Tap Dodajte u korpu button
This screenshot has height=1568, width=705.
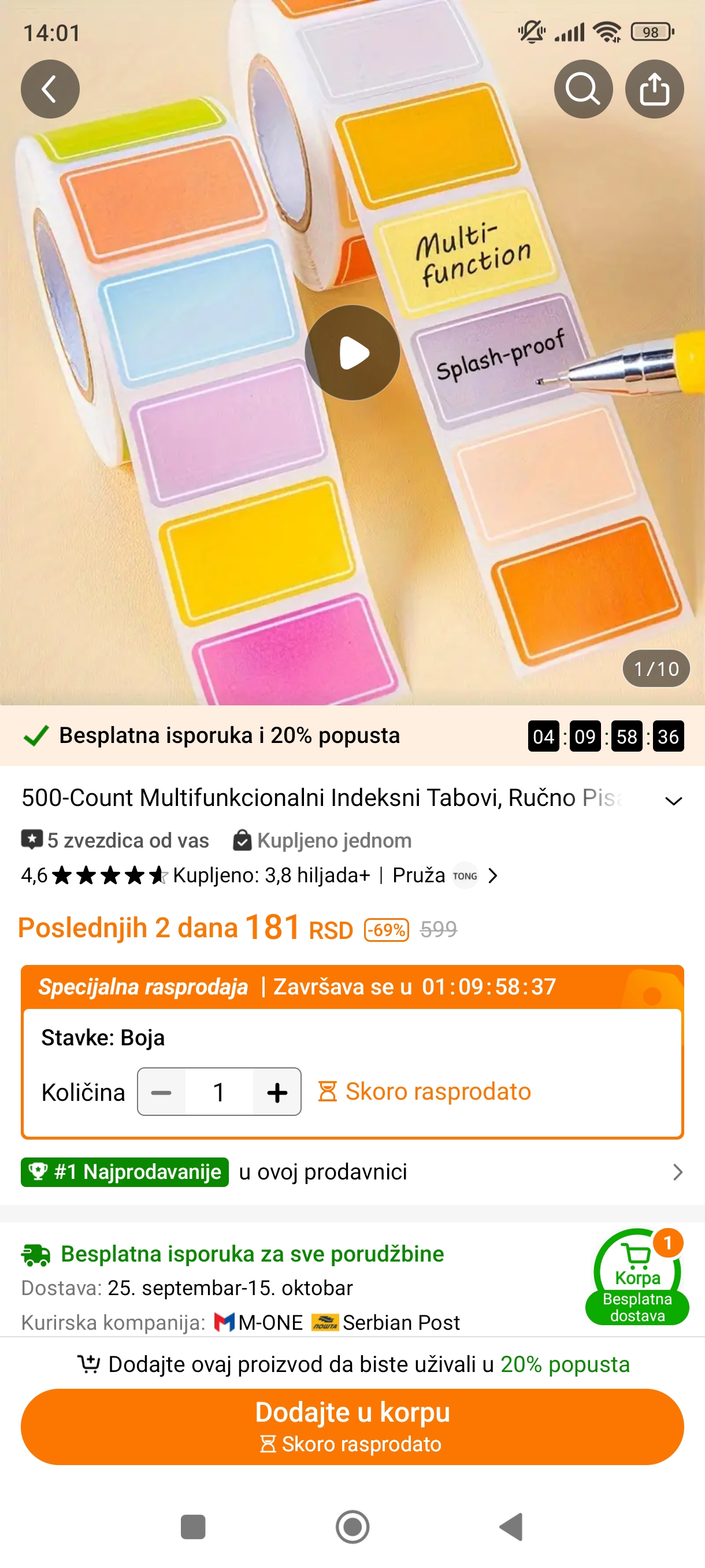(352, 1426)
